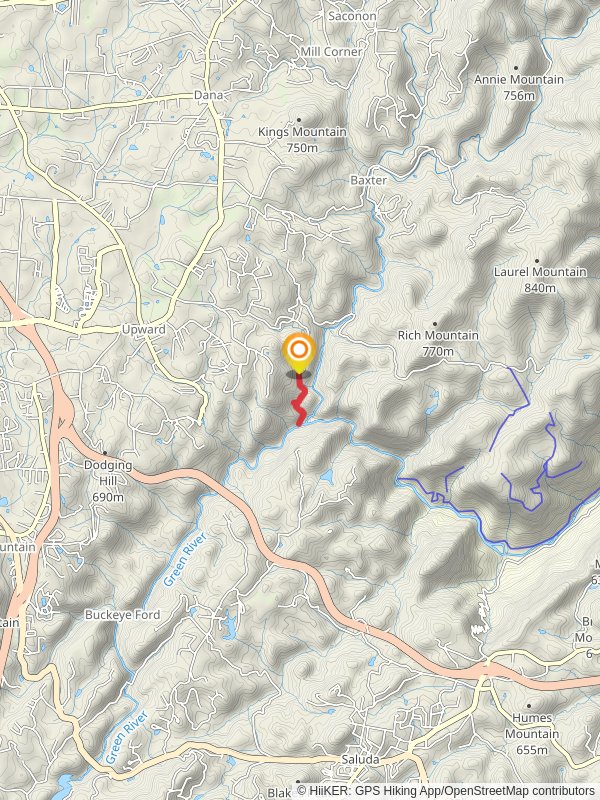Select the Saconon place label
Screen dimensions: 600x800
click(x=352, y=16)
